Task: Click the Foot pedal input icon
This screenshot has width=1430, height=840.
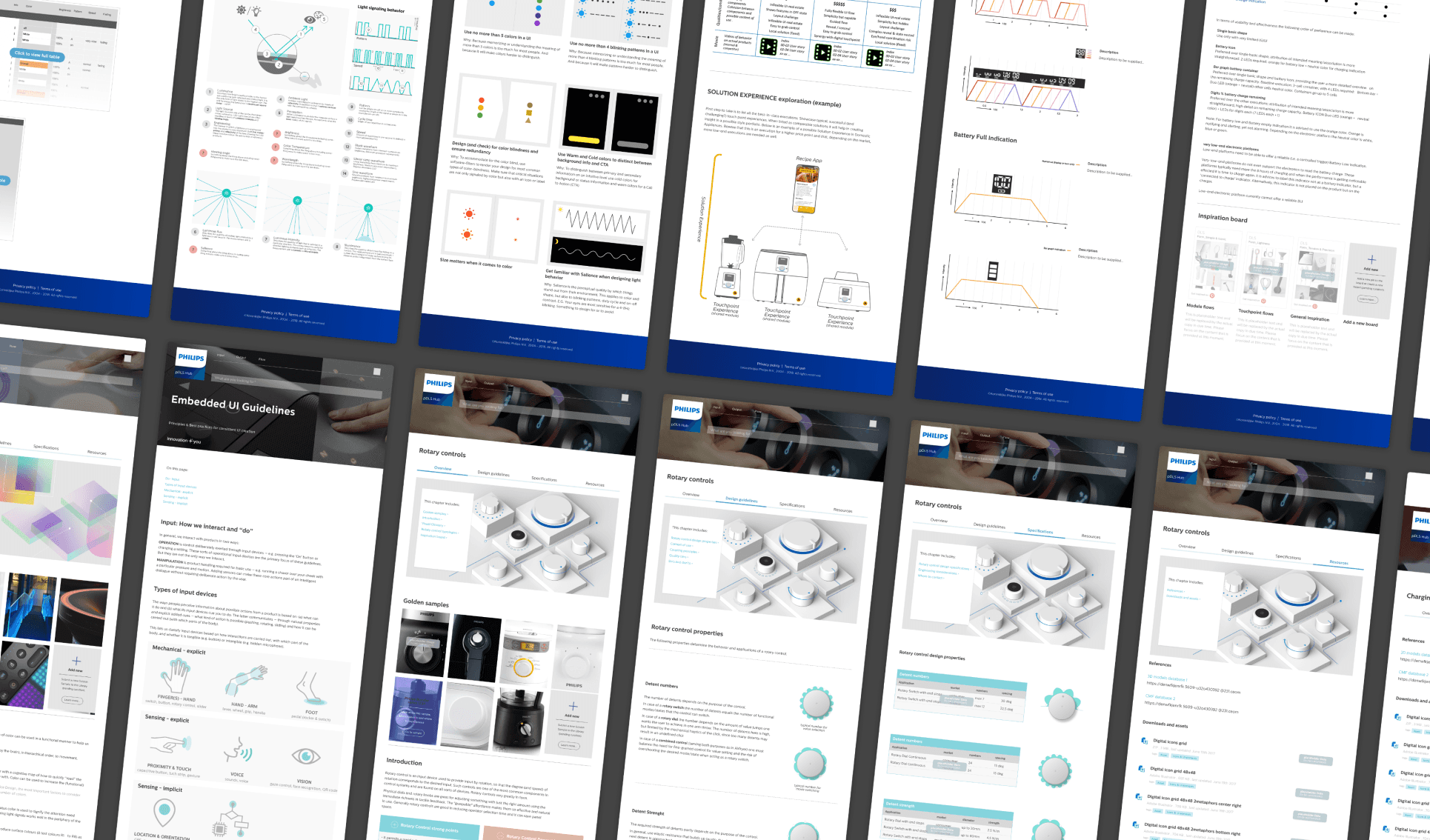Action: pos(311,689)
